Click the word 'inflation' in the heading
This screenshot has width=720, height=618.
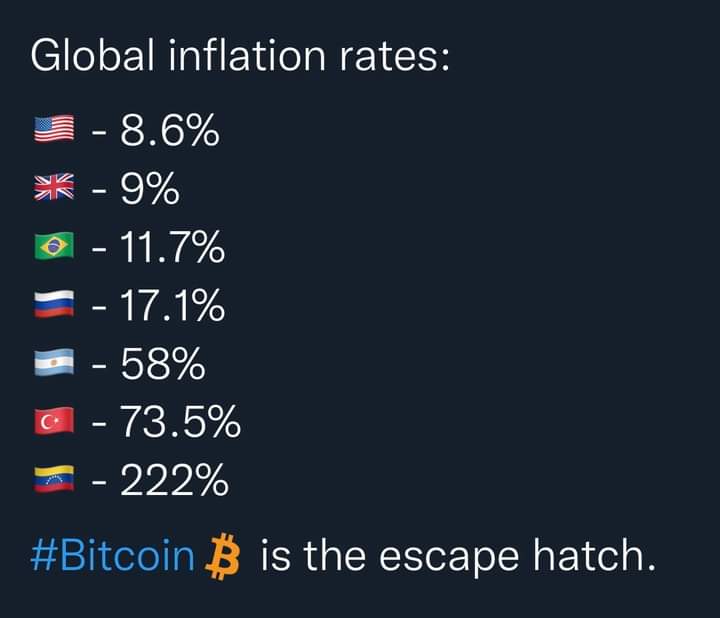[x=247, y=56]
